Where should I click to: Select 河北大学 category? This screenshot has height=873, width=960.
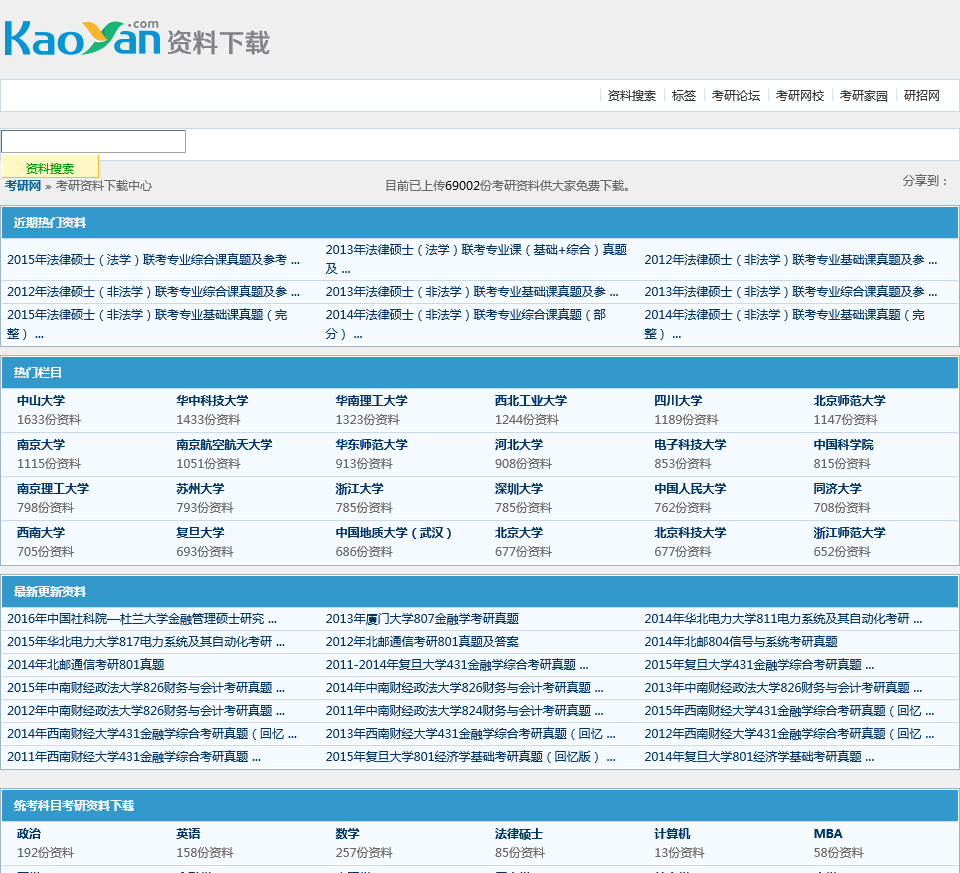(x=519, y=444)
